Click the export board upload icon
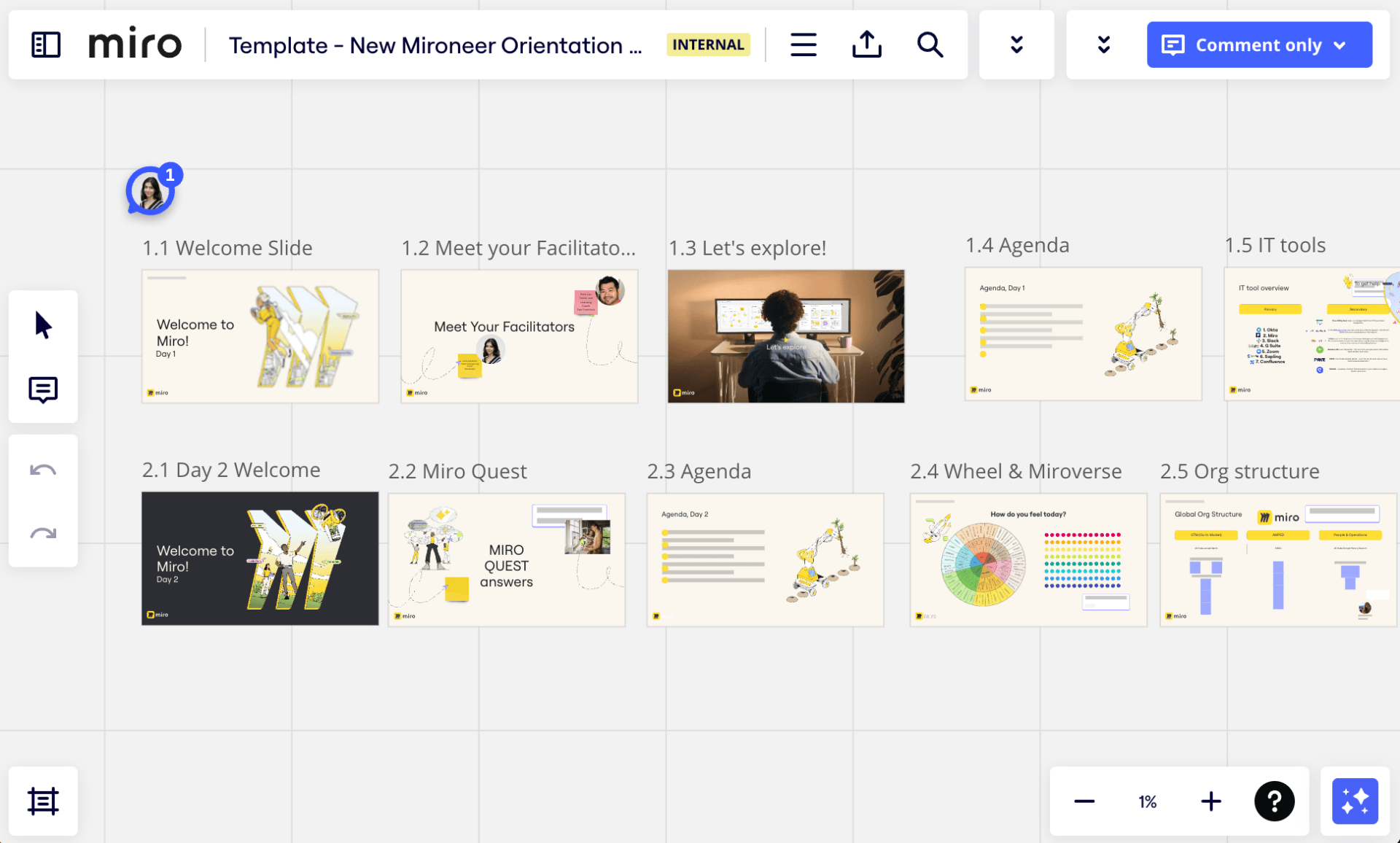 click(x=866, y=45)
